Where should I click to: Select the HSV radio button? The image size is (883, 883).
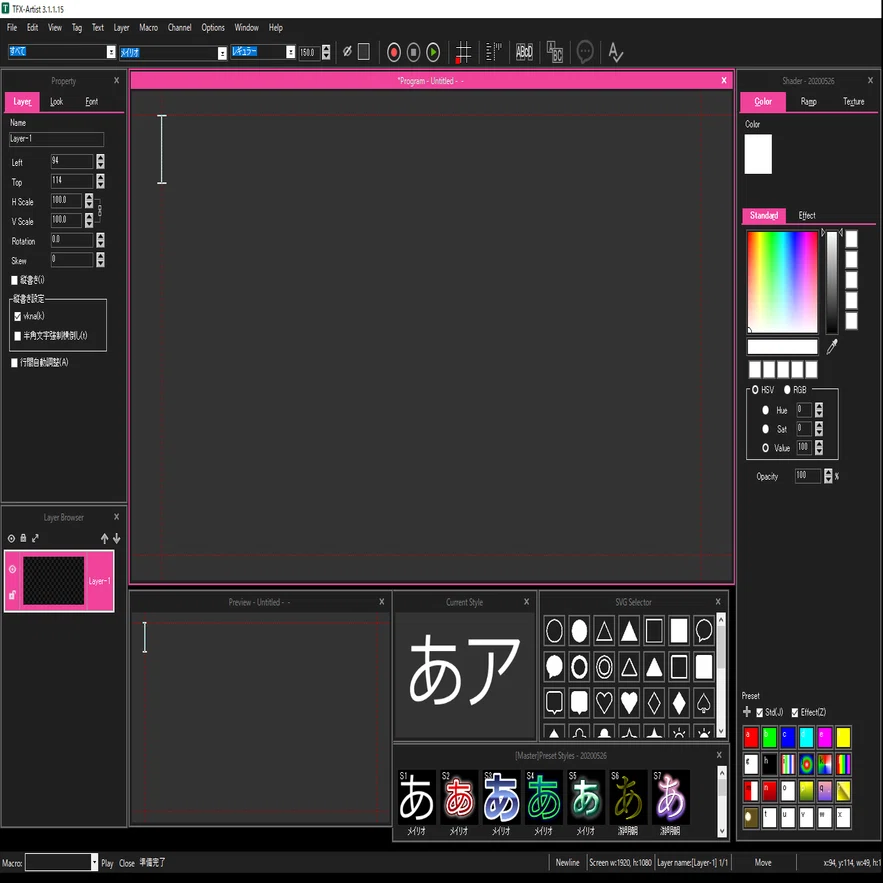755,390
